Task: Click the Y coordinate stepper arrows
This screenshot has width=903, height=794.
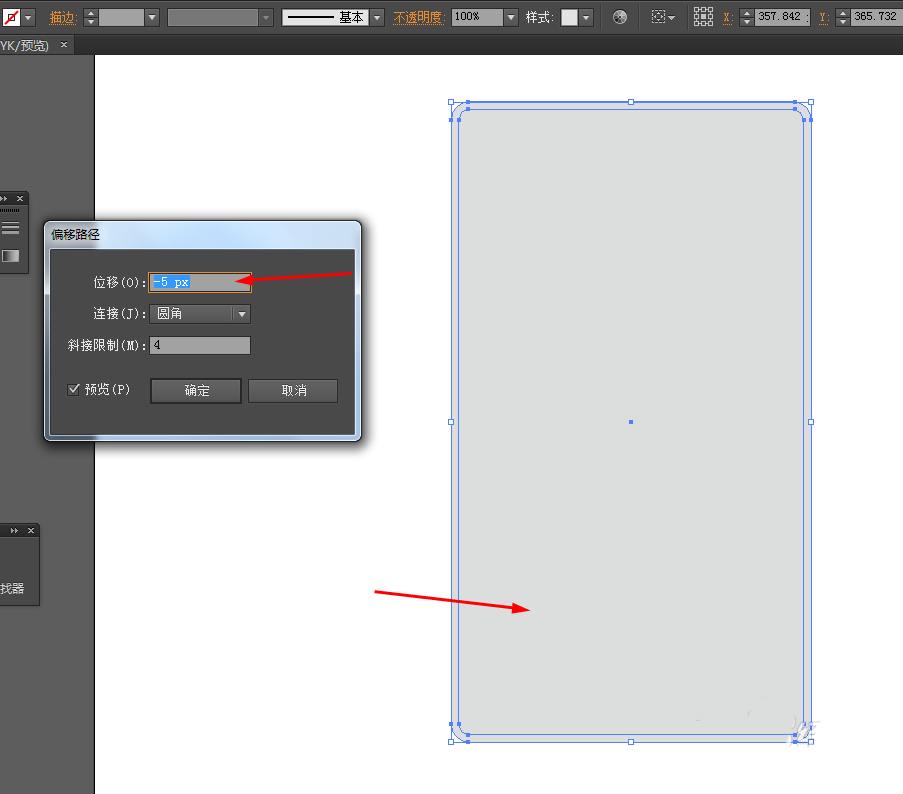Action: (x=843, y=17)
